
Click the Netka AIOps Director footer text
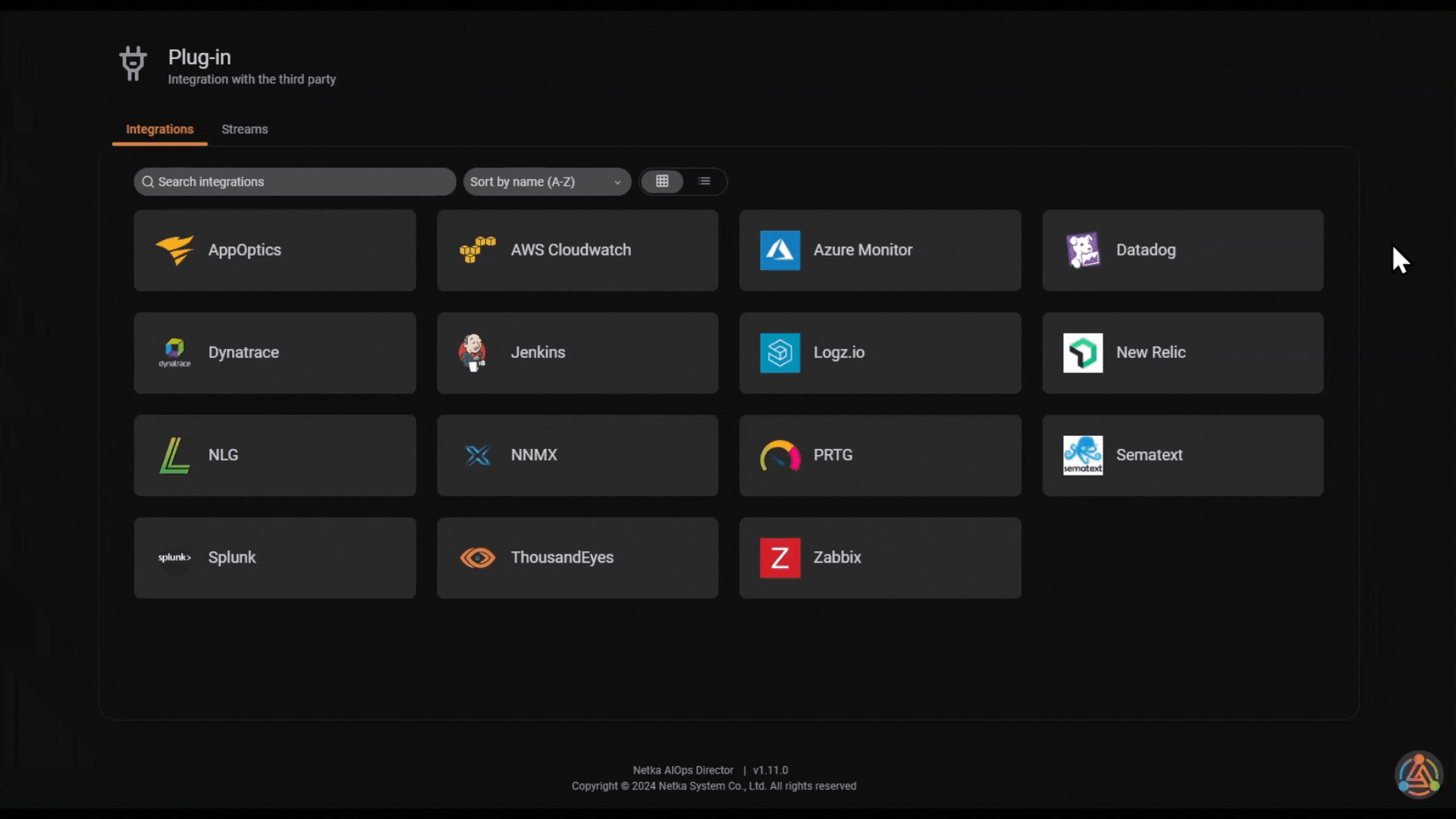coord(683,770)
